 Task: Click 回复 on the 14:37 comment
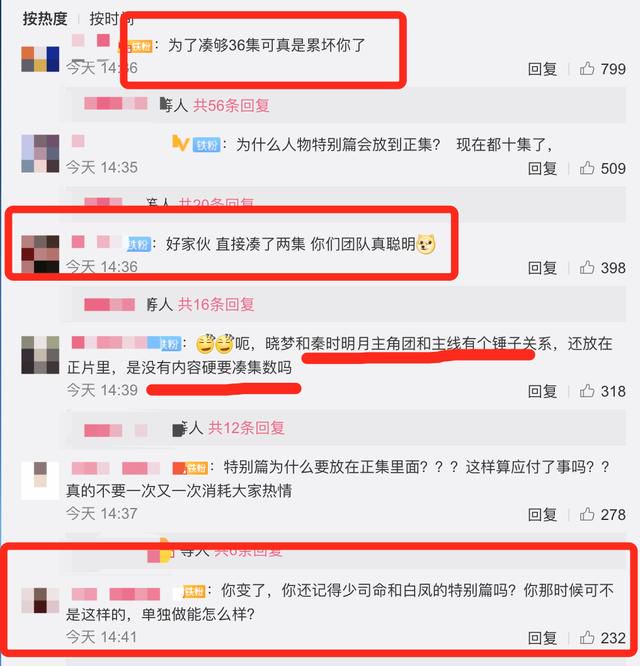542,514
